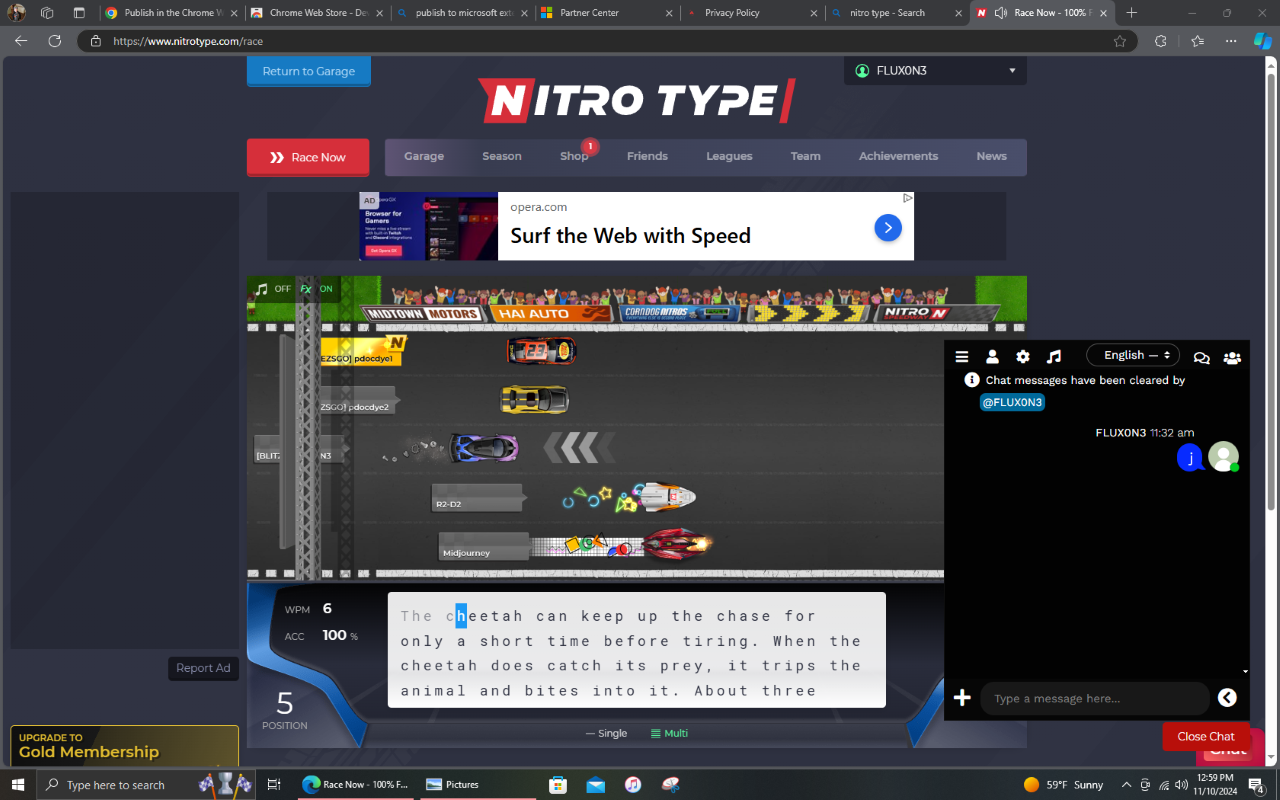The image size is (1280, 800).
Task: Send chat message with arrow icon
Action: coord(1227,698)
